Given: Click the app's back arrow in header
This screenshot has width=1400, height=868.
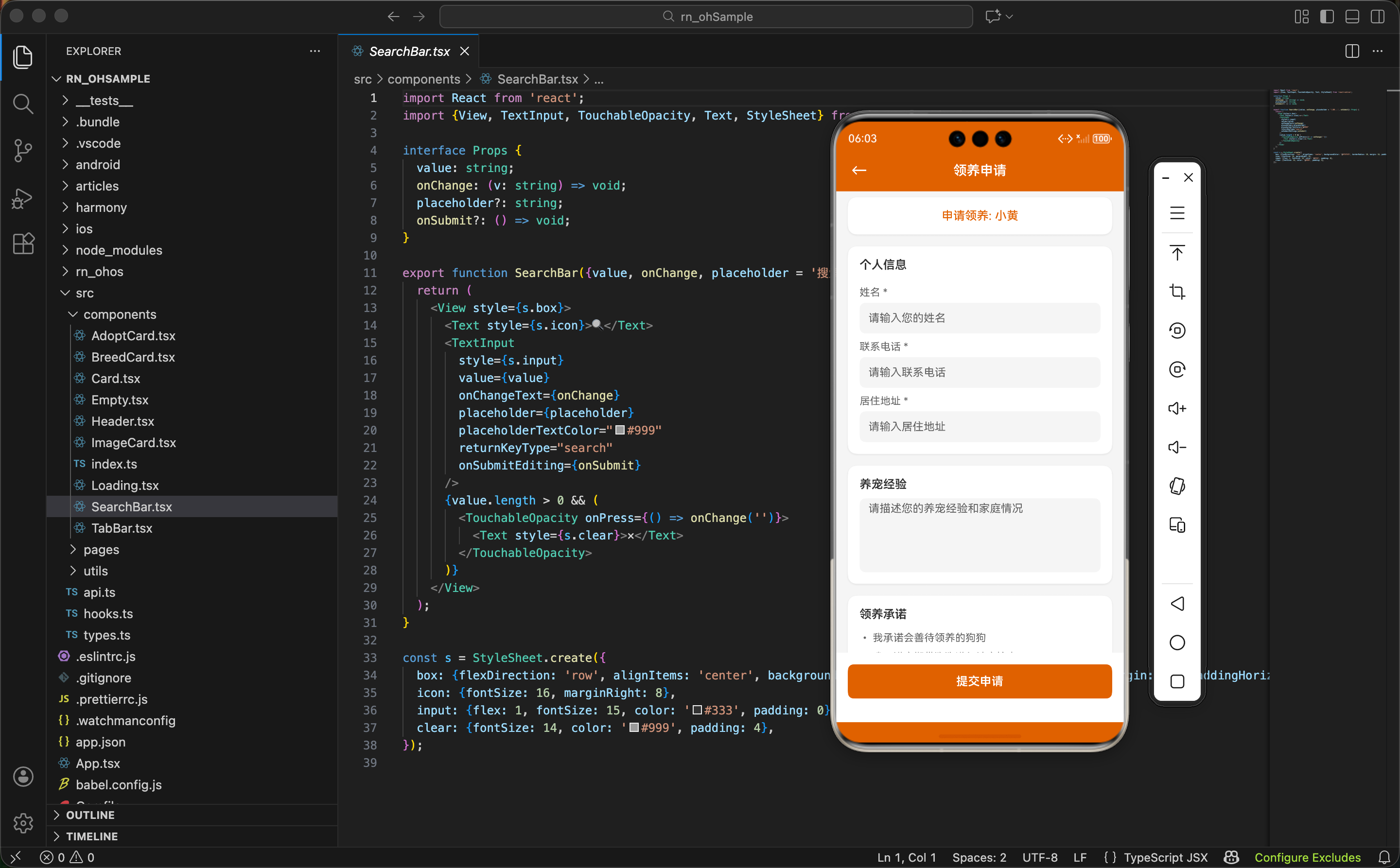Looking at the screenshot, I should click(x=859, y=171).
